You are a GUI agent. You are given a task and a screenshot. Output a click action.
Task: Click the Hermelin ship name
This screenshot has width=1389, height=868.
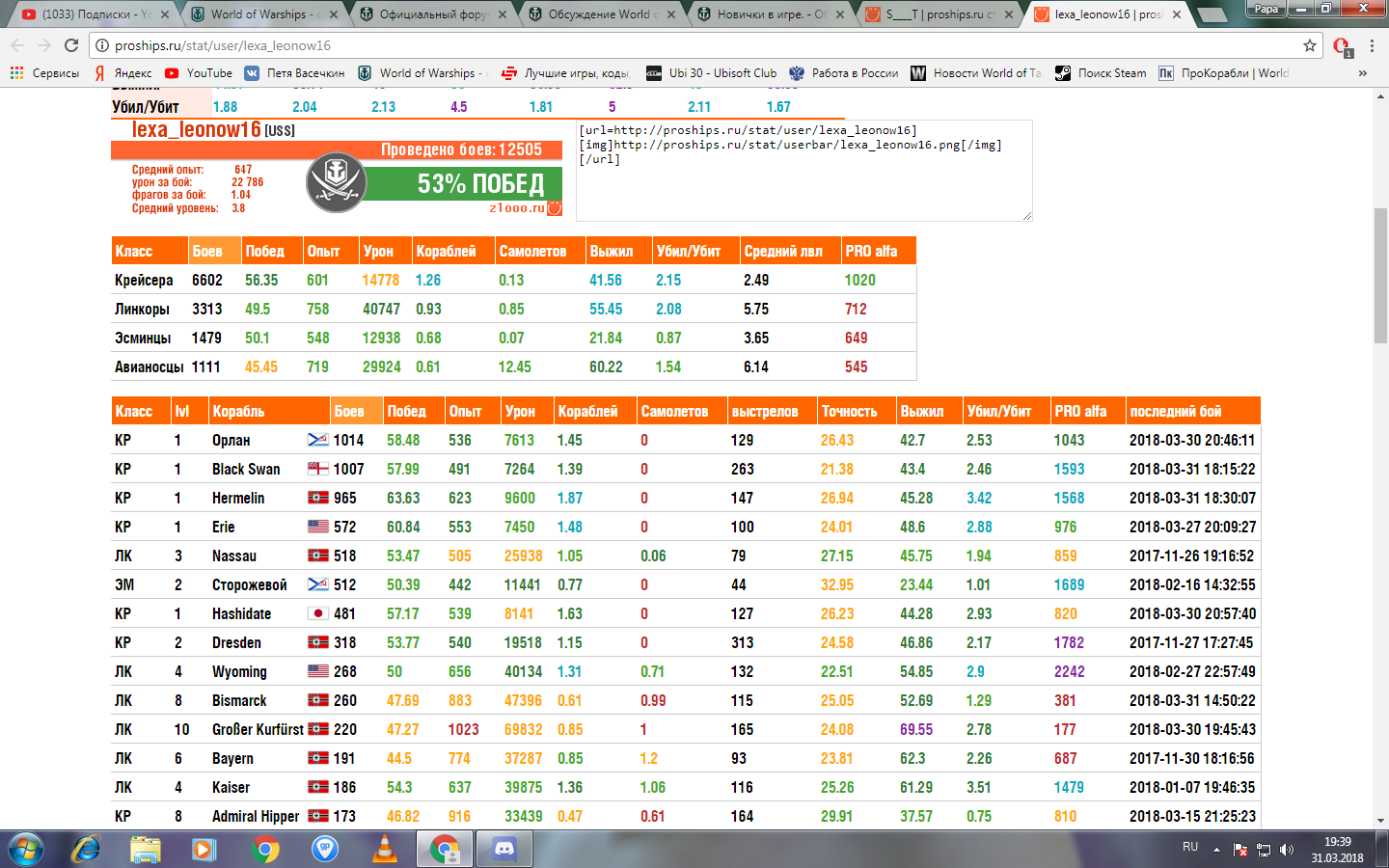coord(238,498)
